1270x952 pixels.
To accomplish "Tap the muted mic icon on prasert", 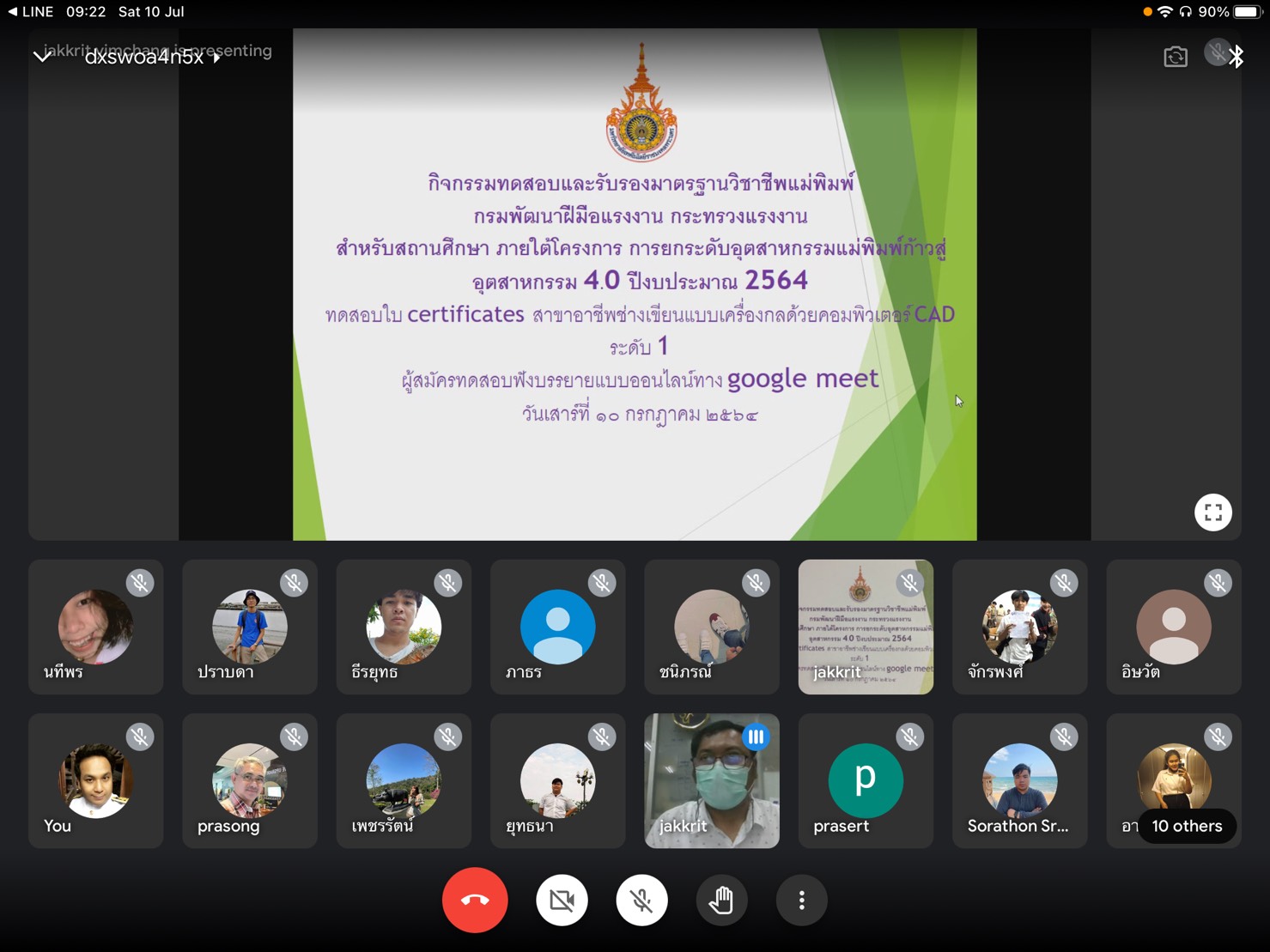I will (910, 737).
